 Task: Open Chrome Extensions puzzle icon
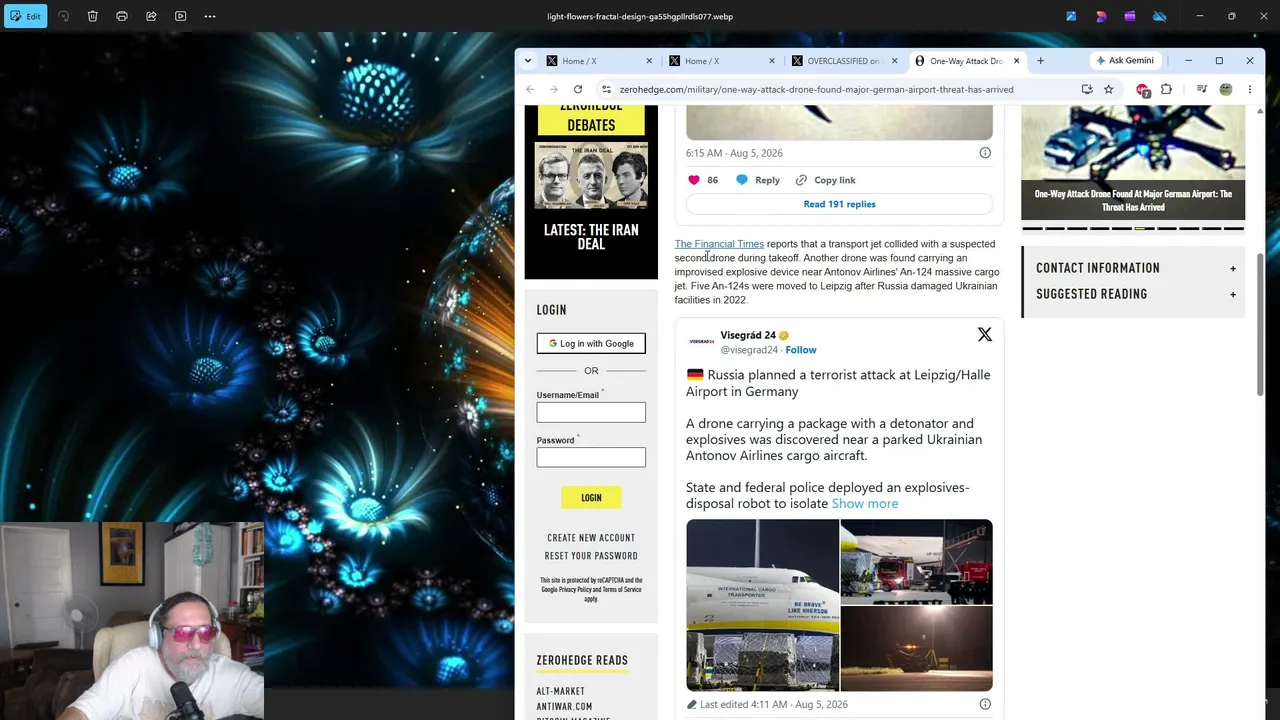(1166, 89)
